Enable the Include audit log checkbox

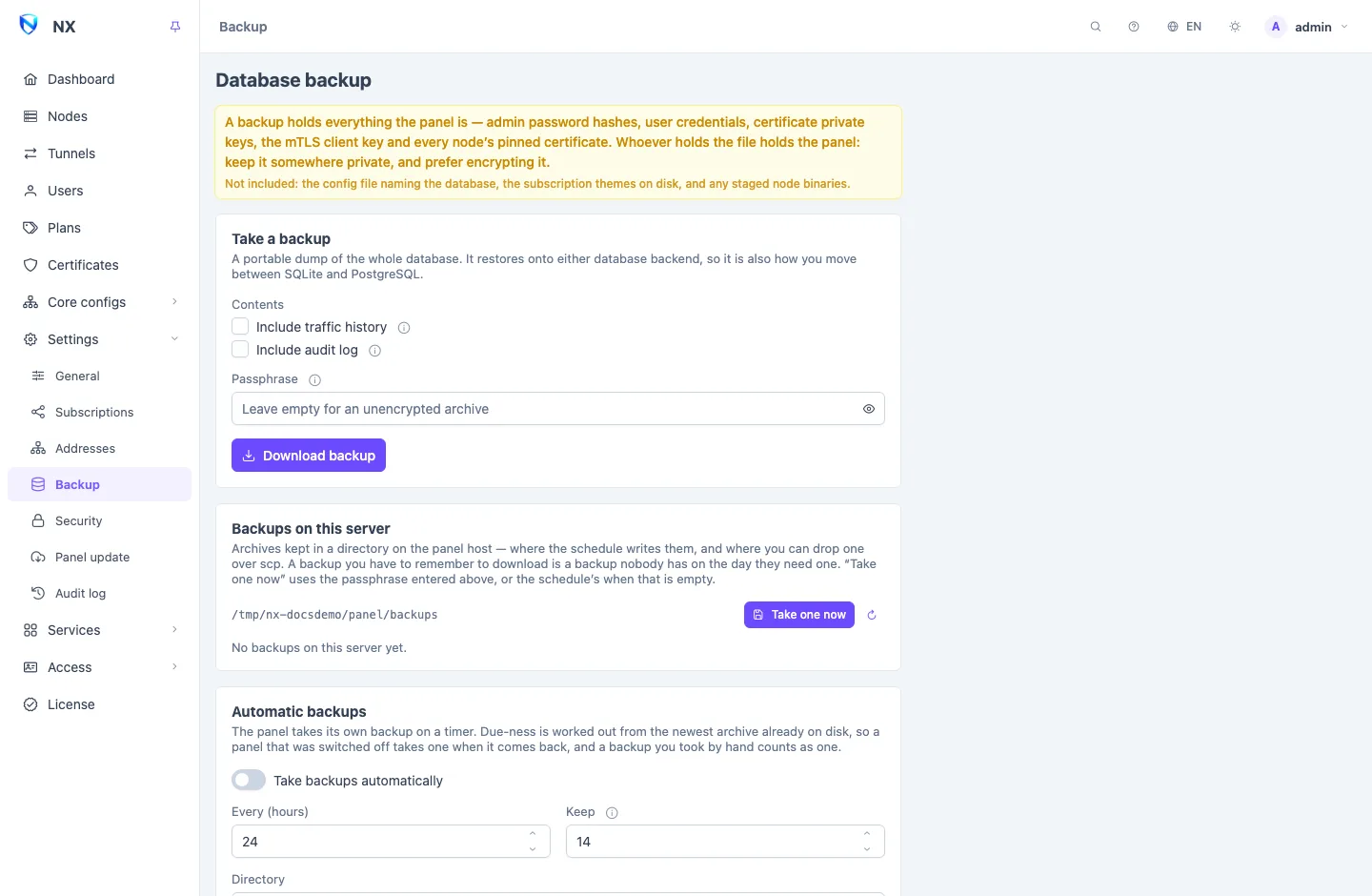pyautogui.click(x=240, y=350)
